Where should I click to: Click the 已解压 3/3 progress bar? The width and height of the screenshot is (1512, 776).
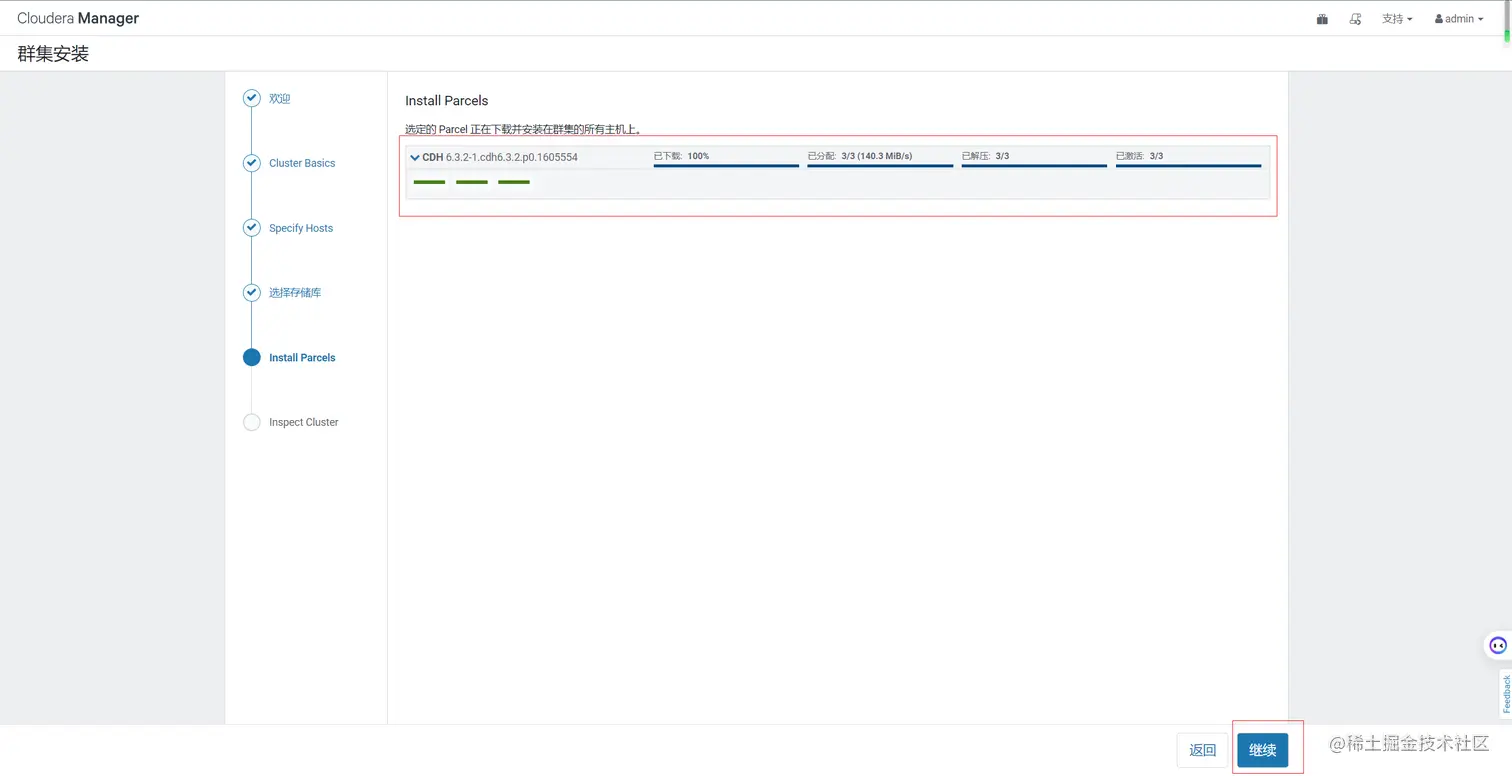coord(1034,165)
